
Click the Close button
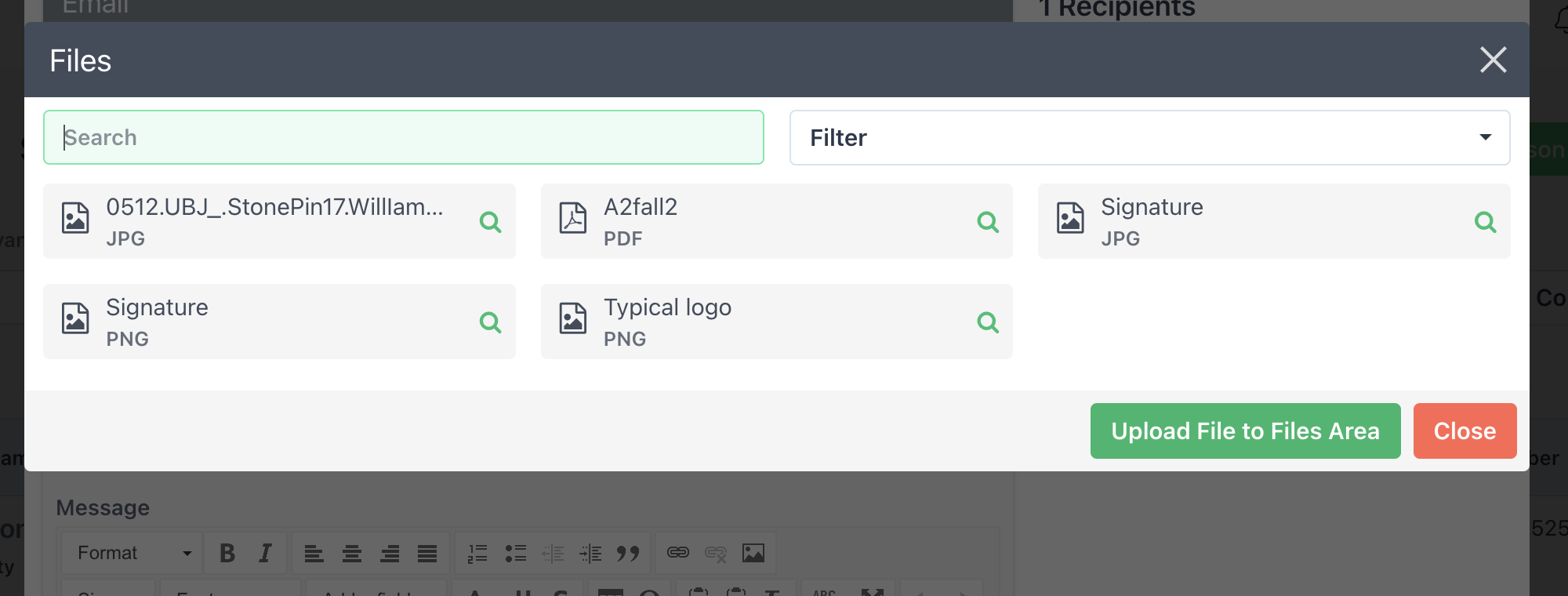(x=1465, y=431)
